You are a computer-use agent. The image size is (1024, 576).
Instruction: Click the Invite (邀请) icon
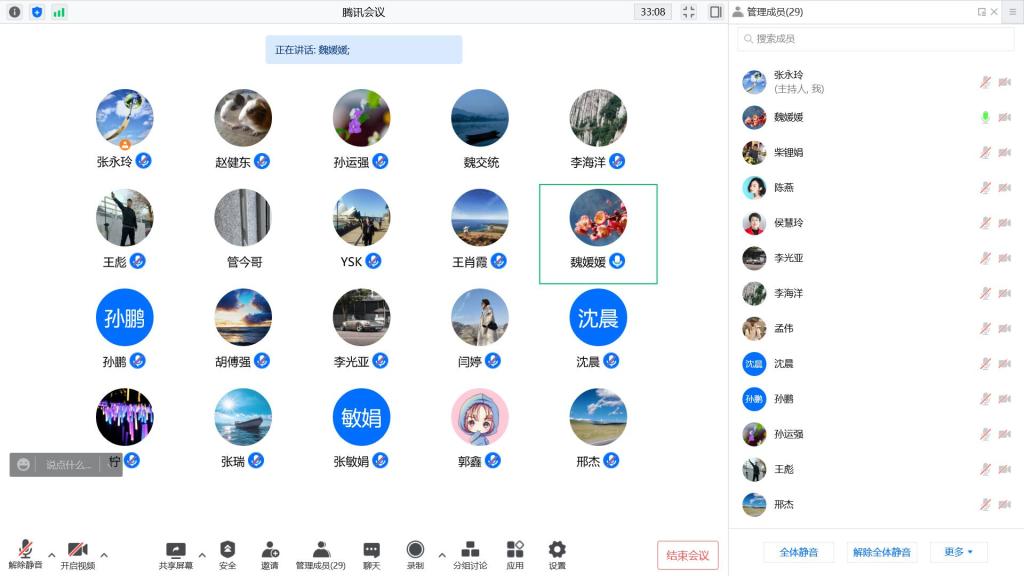click(270, 551)
